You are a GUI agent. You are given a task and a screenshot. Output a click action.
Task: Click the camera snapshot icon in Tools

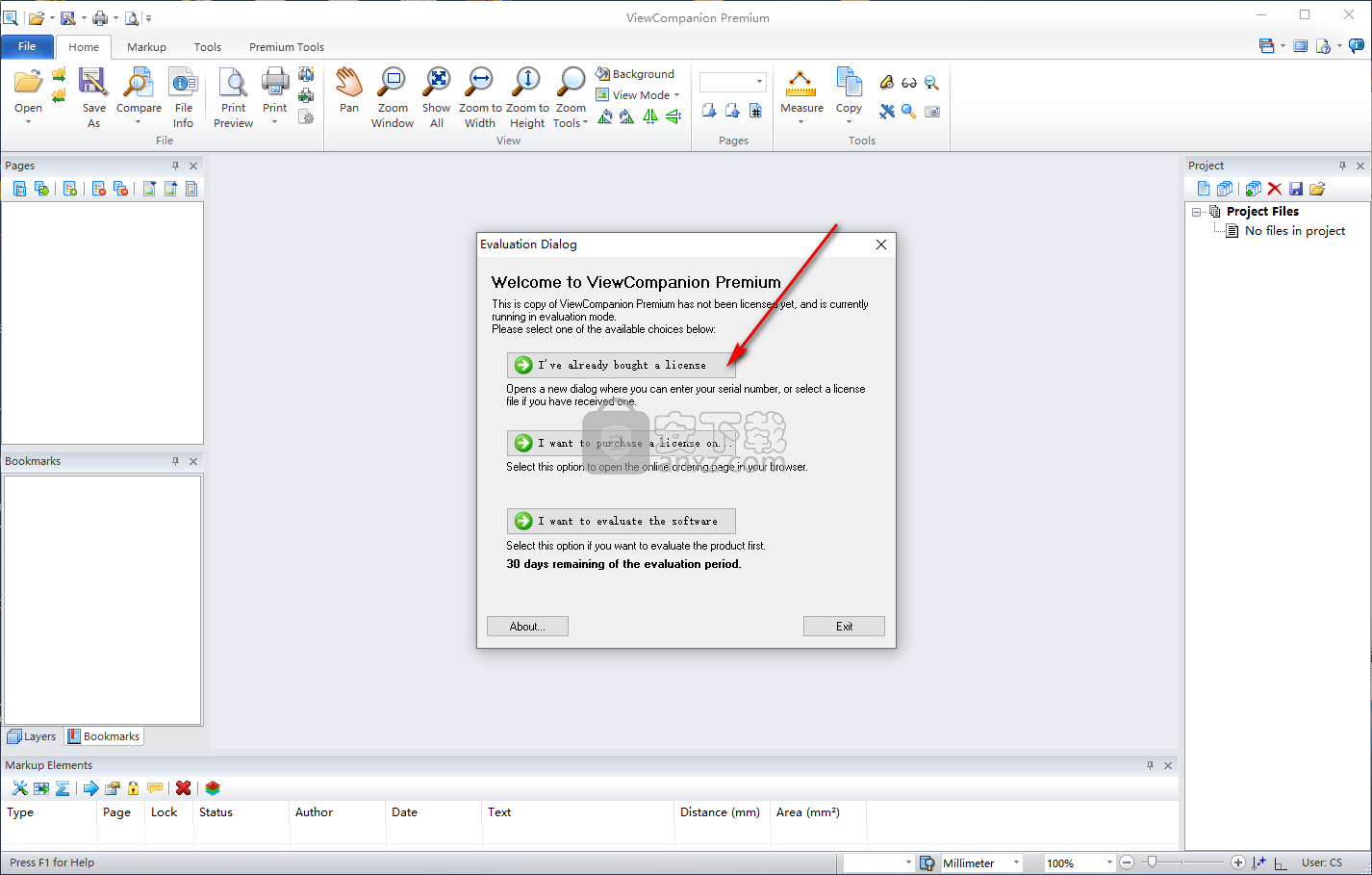[x=932, y=112]
